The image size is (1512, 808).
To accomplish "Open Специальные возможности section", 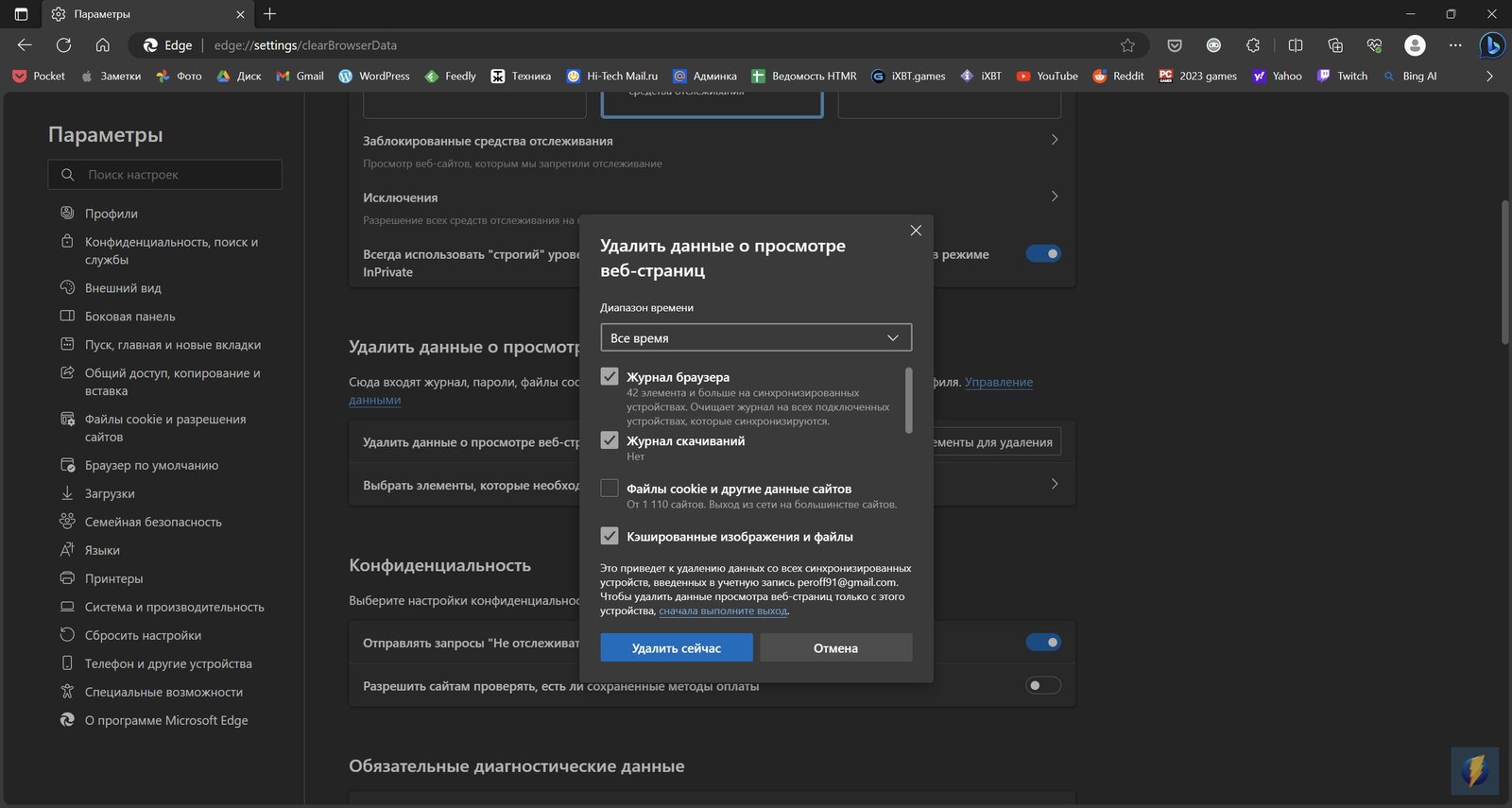I will (165, 692).
